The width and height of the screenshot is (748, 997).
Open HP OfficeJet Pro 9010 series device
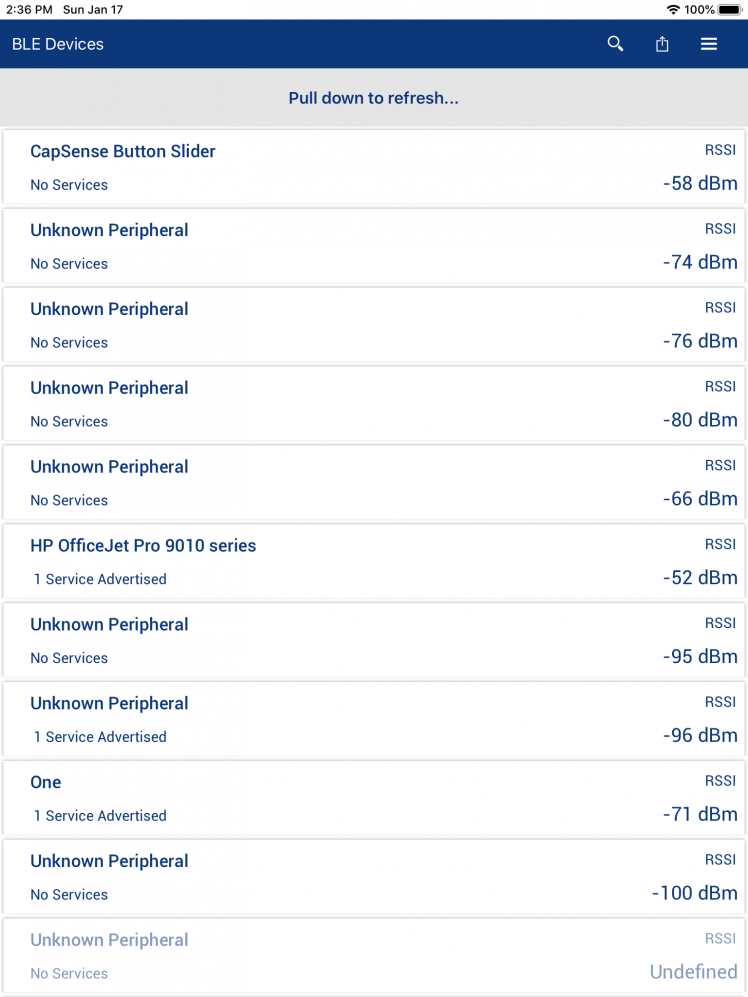pos(374,561)
